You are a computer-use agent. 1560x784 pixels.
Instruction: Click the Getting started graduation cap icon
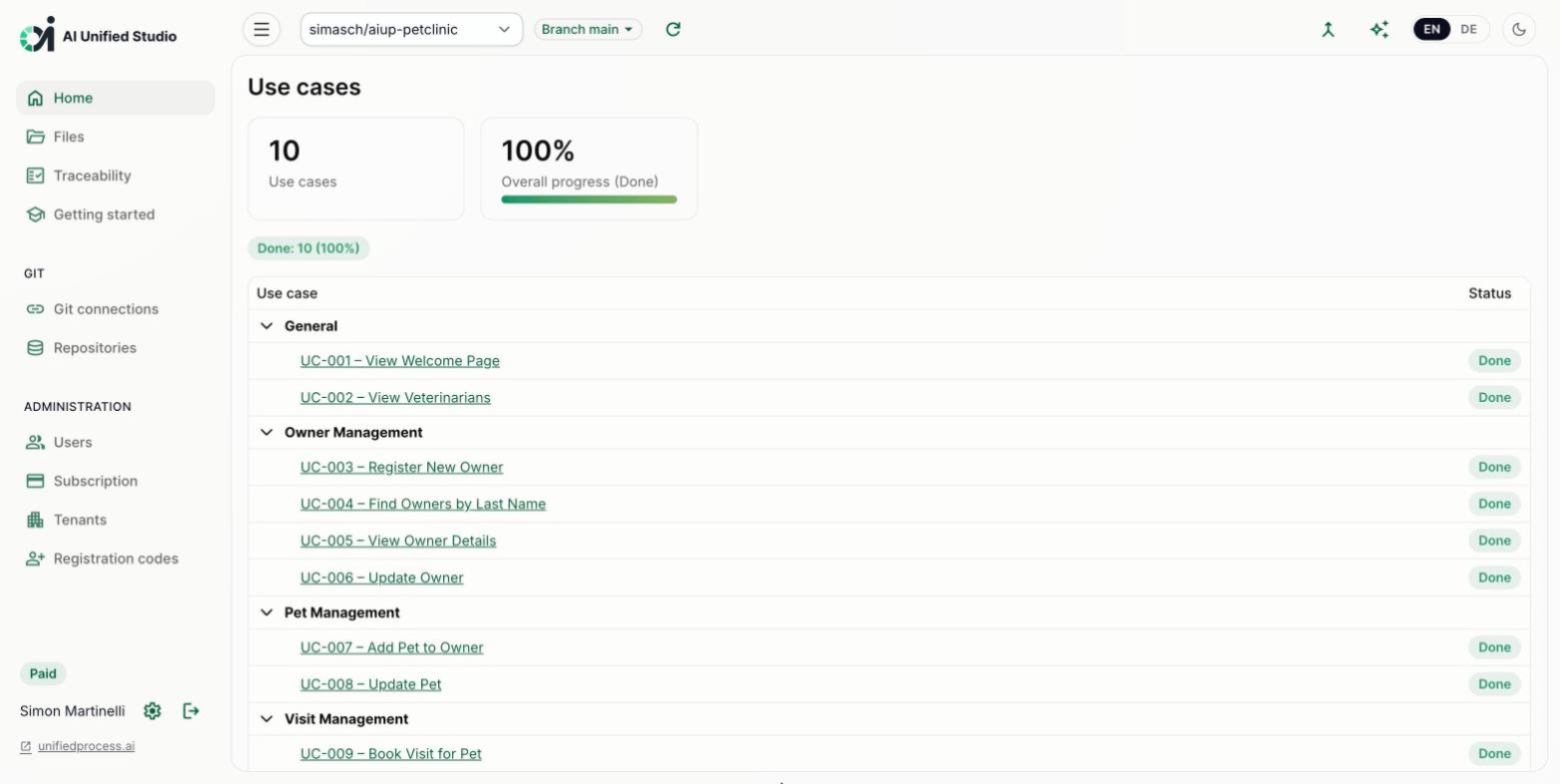36,214
